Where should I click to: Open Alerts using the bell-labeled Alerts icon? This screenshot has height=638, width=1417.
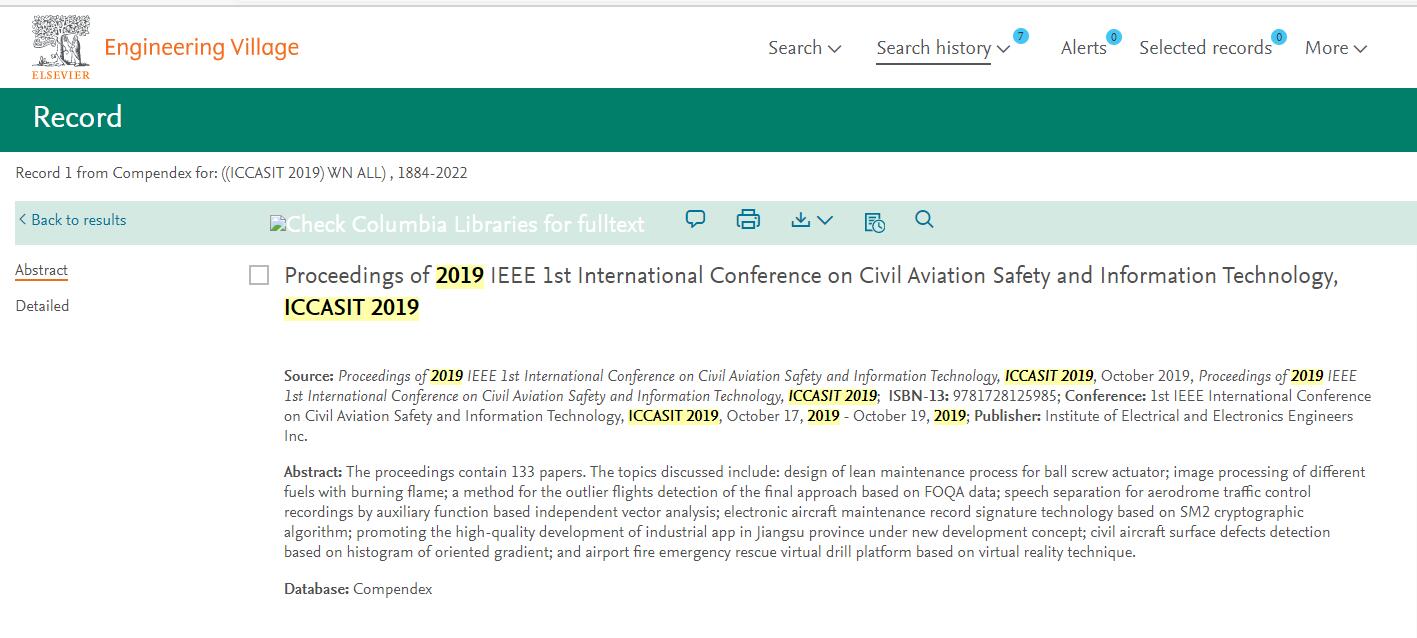[x=1083, y=47]
